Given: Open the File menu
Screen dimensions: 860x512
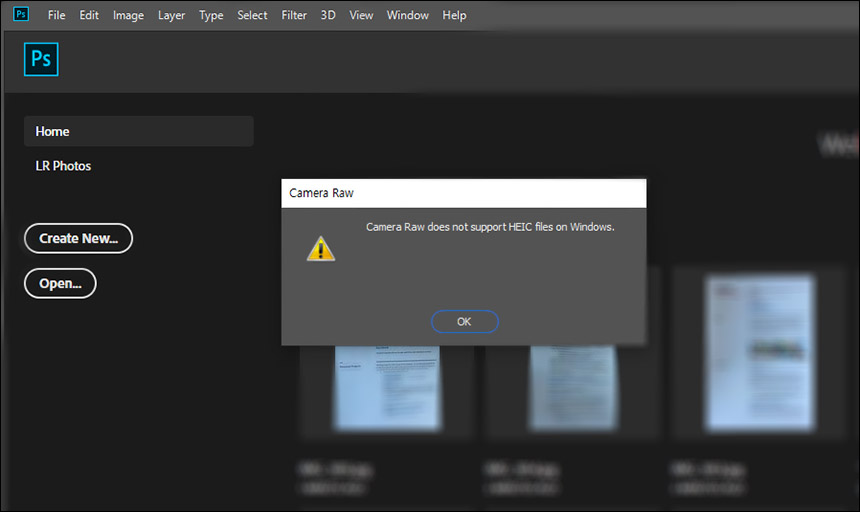Looking at the screenshot, I should pos(56,15).
